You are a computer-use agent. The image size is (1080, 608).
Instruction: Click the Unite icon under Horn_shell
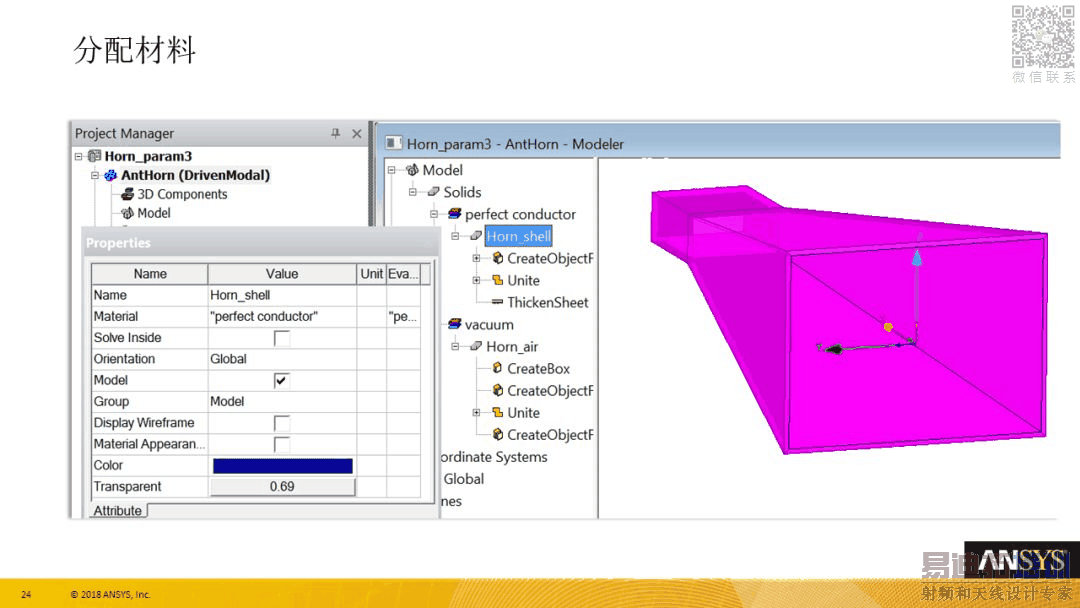[x=497, y=280]
